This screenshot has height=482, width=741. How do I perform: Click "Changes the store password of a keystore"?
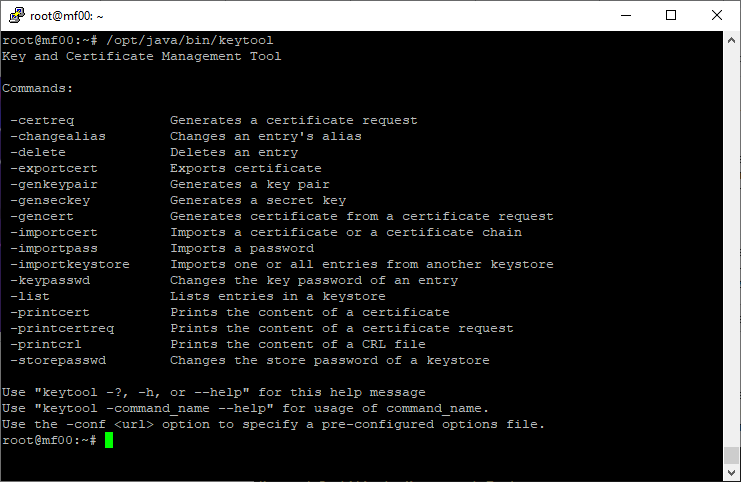click(330, 361)
